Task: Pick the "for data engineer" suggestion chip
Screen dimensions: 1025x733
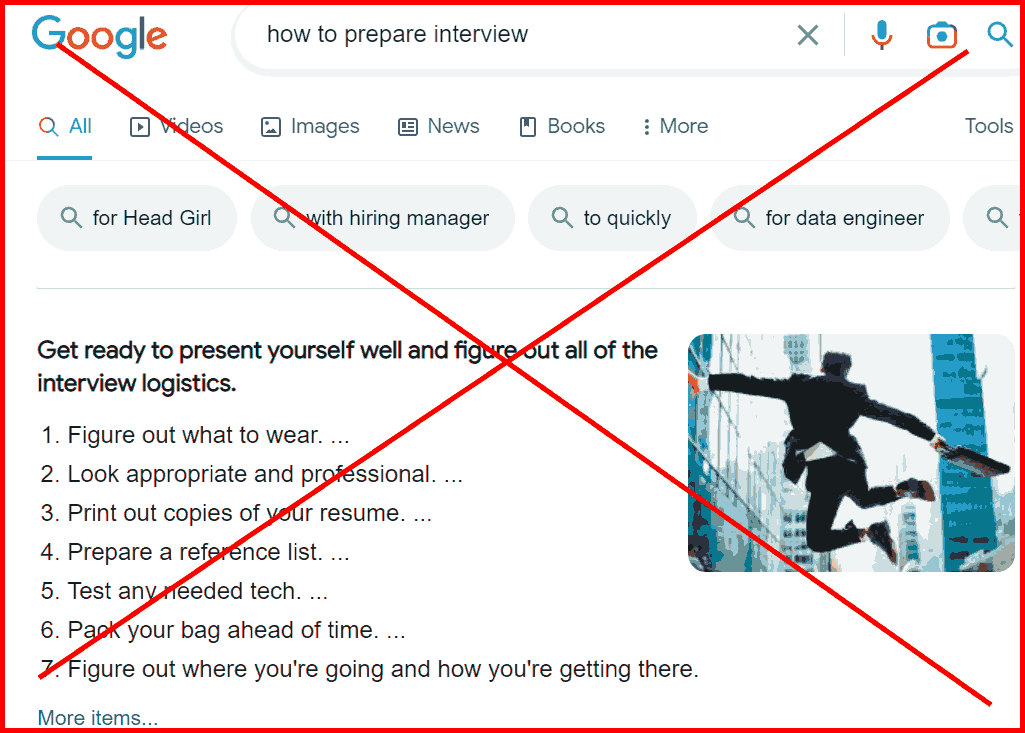Action: coord(830,218)
